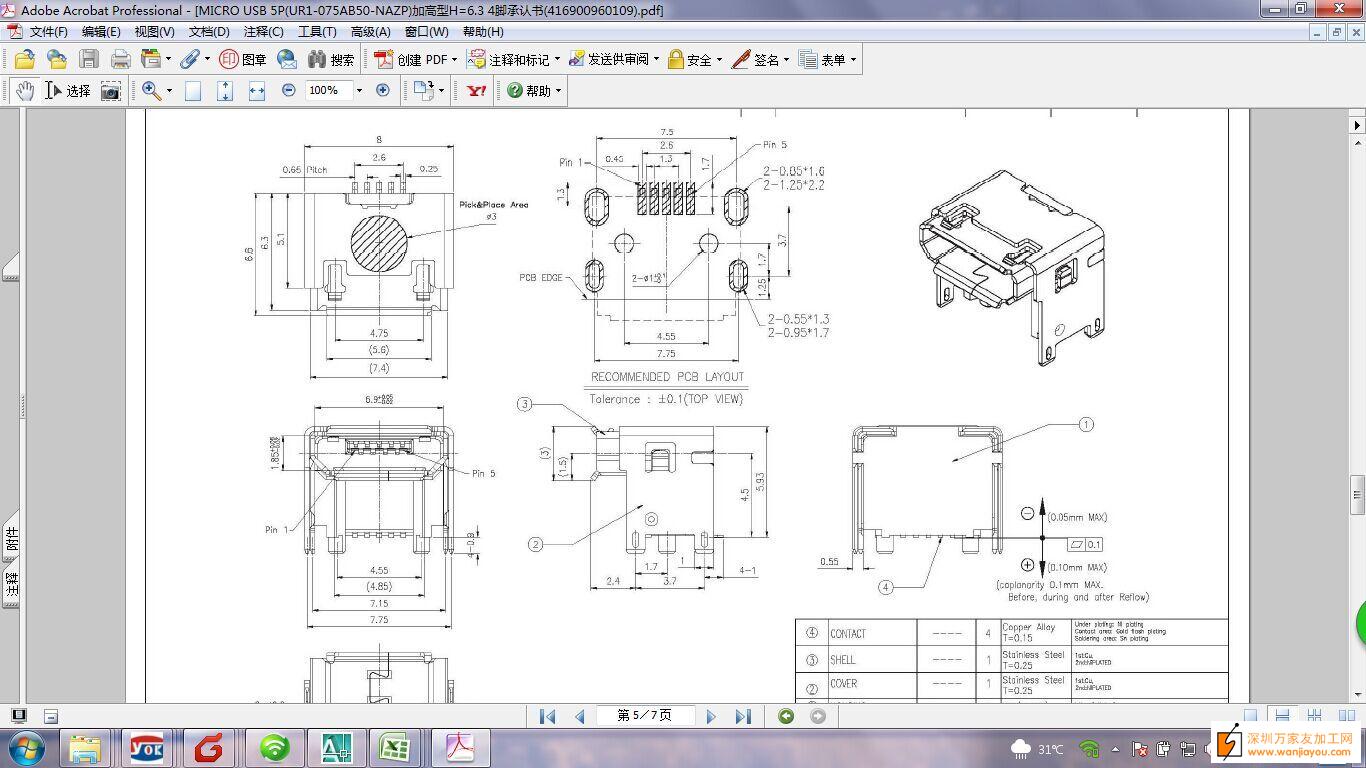Click the Print icon in toolbar
Screen dimensions: 1366x768
tap(120, 60)
